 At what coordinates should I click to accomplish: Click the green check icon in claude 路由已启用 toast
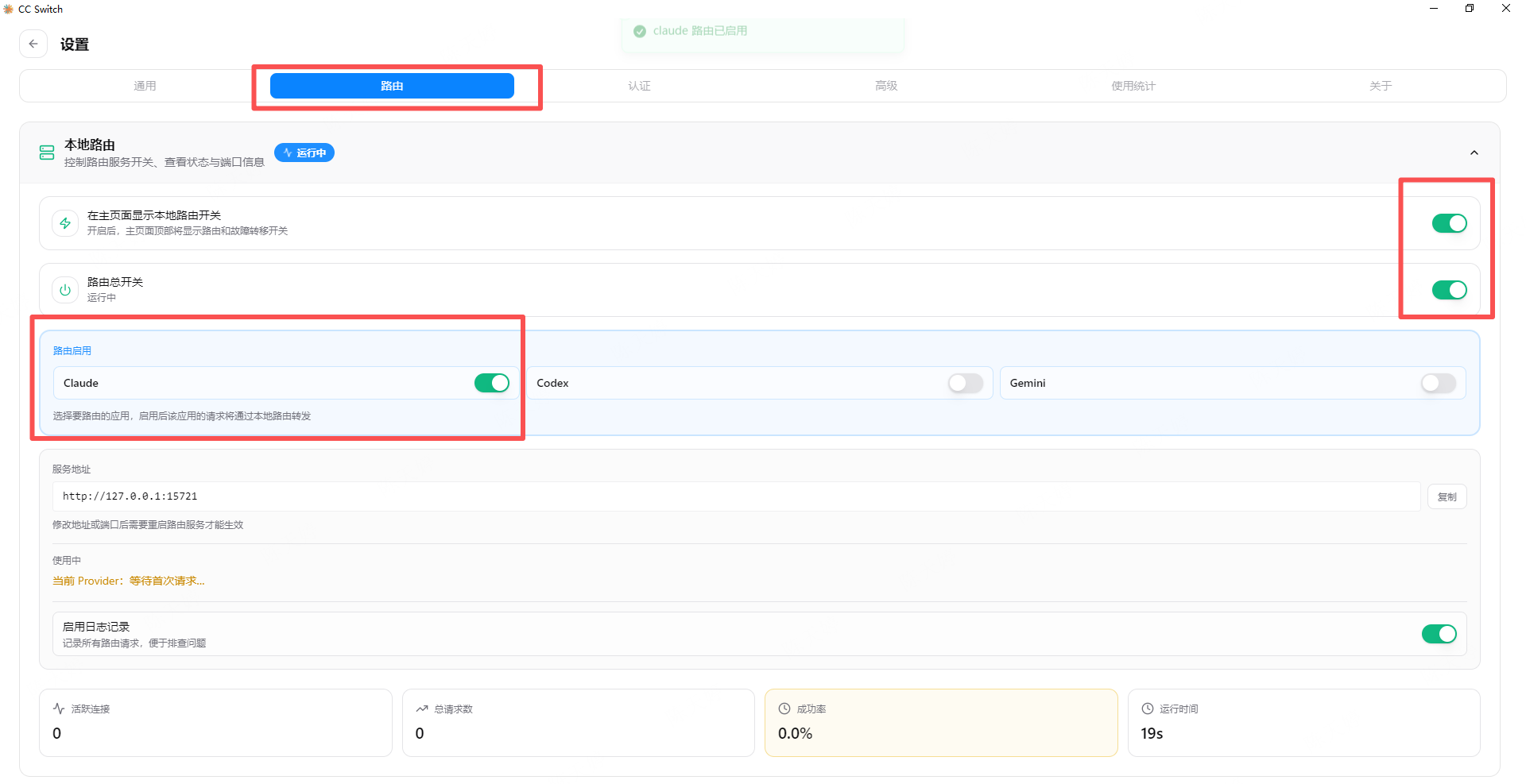[x=640, y=31]
